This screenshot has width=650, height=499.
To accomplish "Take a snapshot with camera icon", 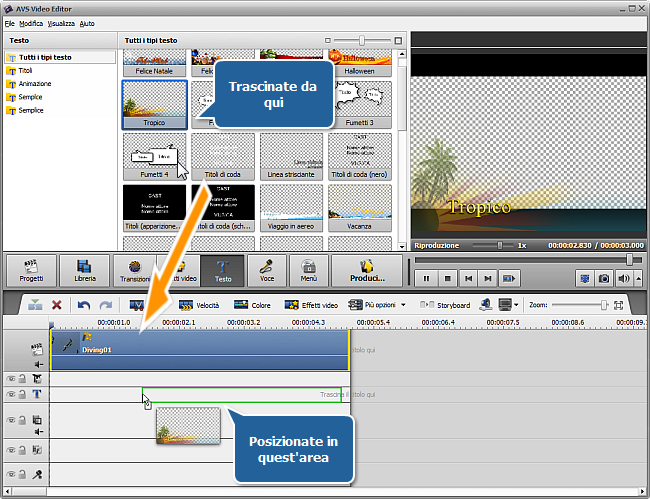I will coord(604,279).
